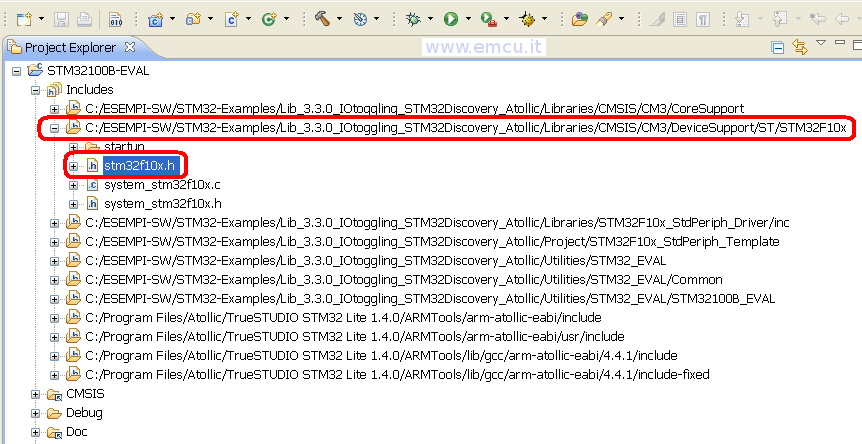Expand stm32f10x.h file node
This screenshot has height=444, width=862.
[74, 166]
